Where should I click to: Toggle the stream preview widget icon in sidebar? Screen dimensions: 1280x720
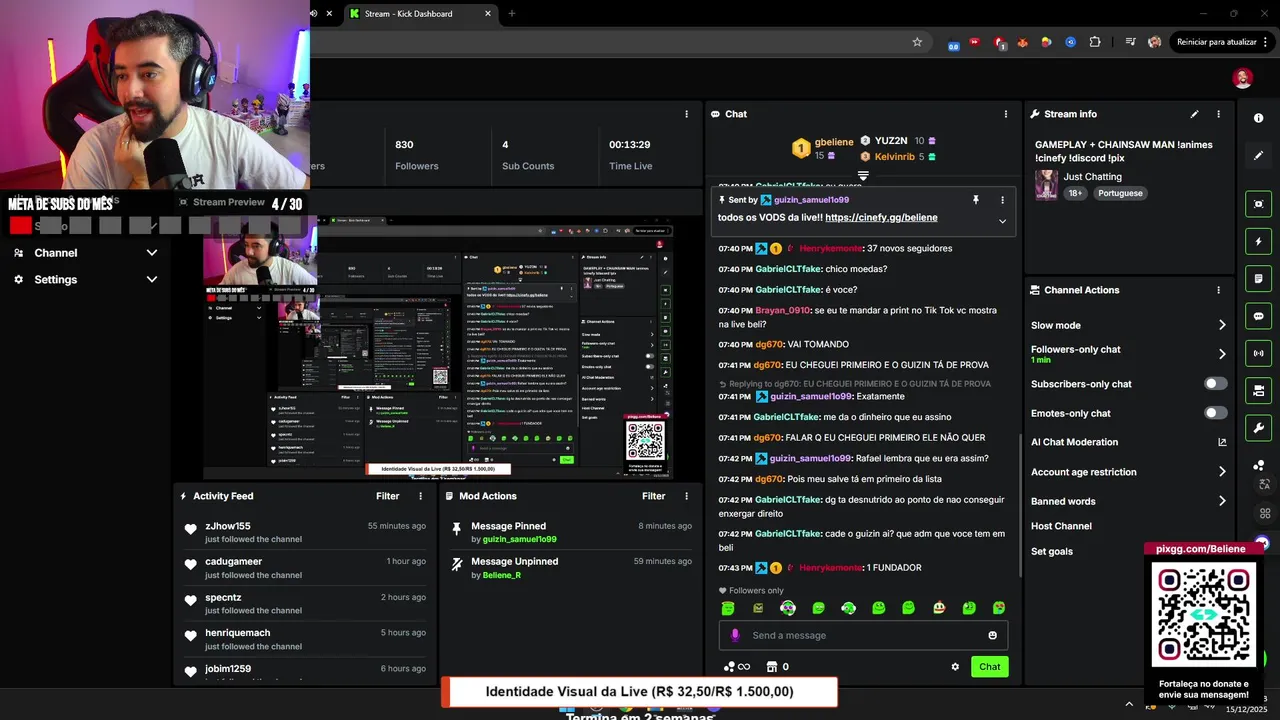click(1258, 204)
